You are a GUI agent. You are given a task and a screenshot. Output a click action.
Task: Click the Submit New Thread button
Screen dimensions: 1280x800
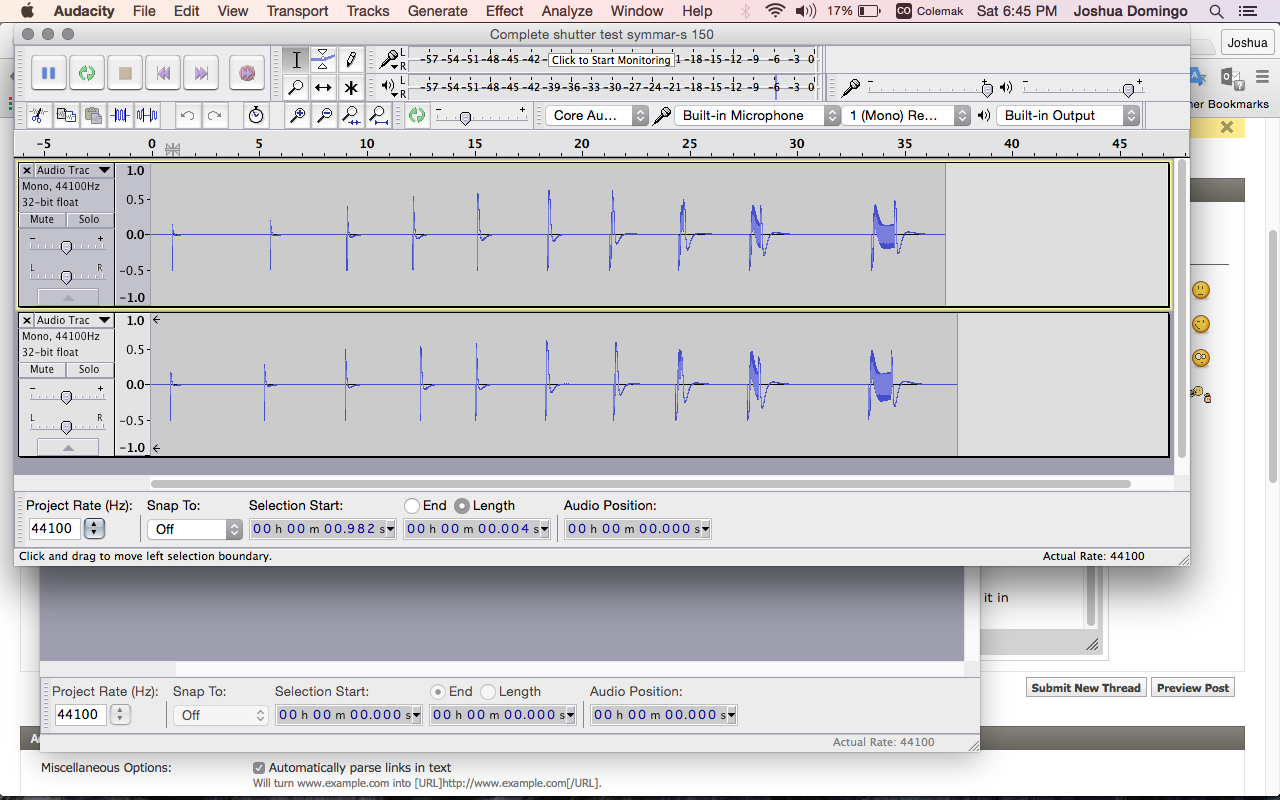1085,688
